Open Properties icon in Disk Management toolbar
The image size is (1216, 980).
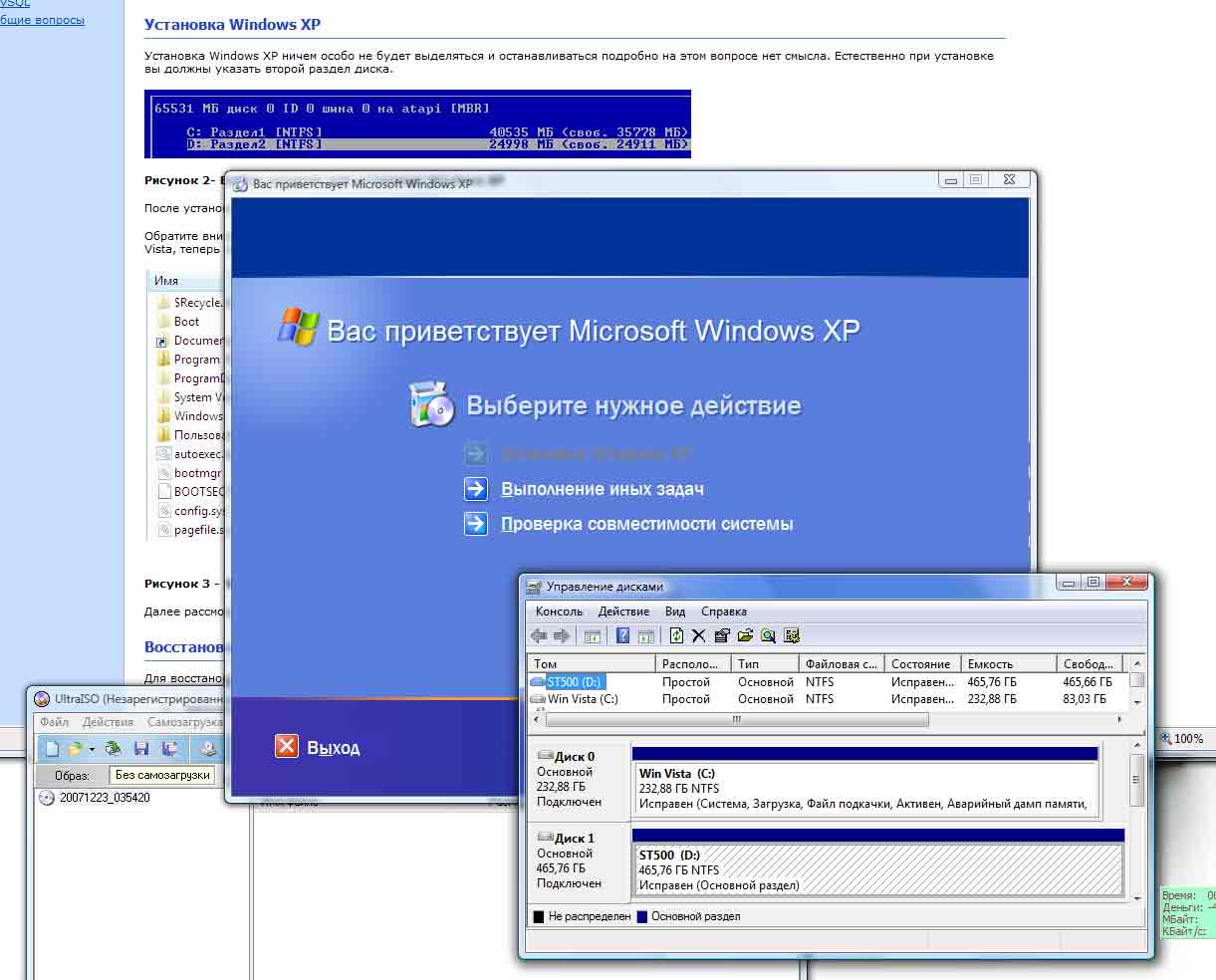(x=722, y=635)
